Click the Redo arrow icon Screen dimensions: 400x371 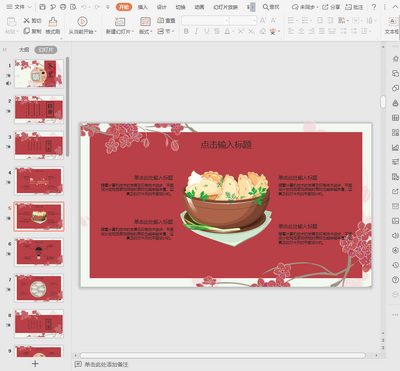point(97,7)
